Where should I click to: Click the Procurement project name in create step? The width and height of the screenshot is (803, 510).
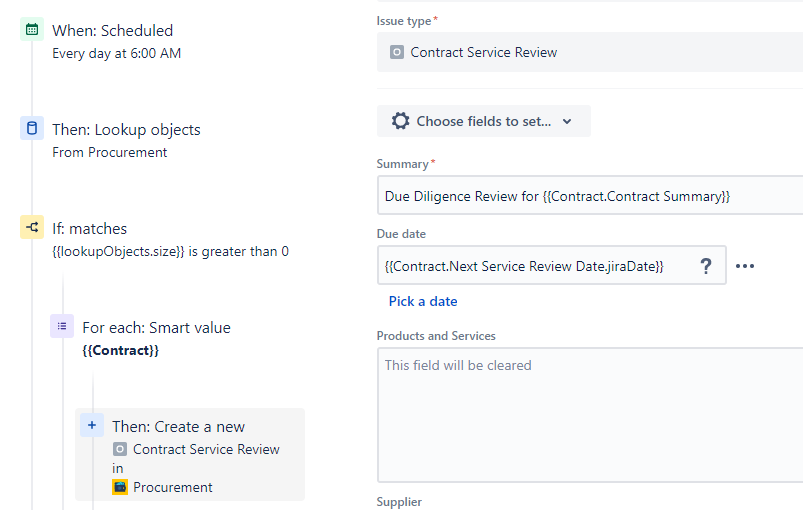pos(173,487)
